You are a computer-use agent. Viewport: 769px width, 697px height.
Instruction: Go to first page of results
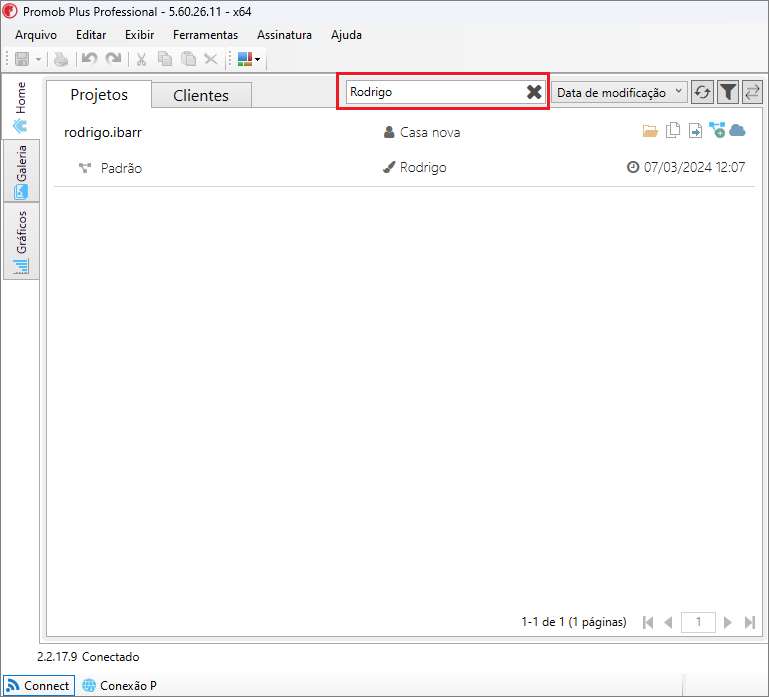point(648,622)
